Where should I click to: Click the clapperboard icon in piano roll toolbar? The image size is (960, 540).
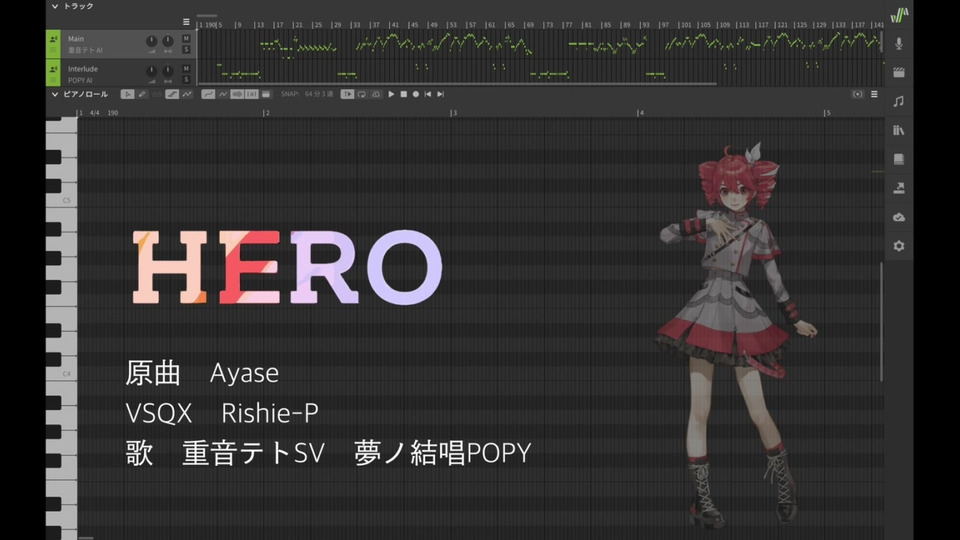266,94
